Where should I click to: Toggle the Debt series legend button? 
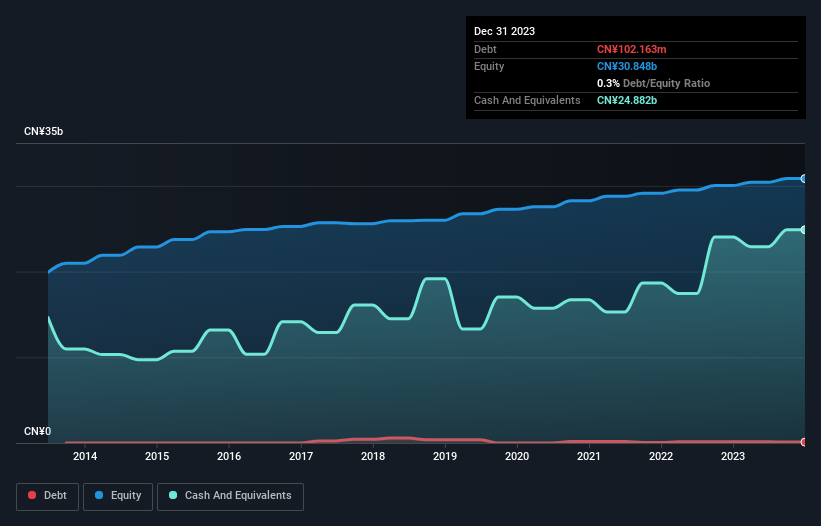point(48,496)
